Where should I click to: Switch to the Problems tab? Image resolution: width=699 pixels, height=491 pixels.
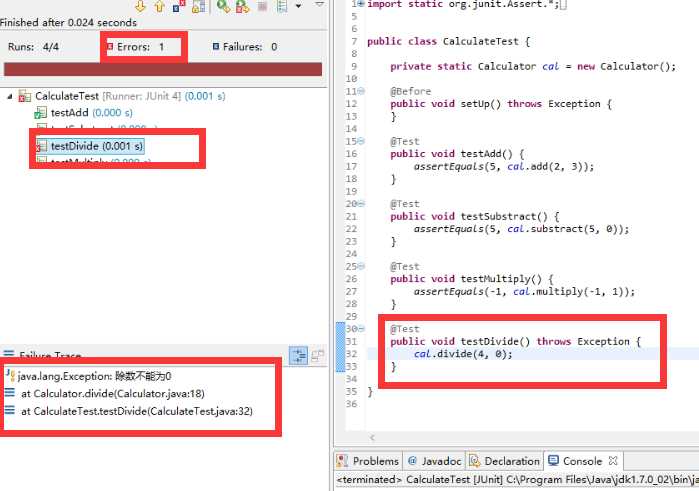(368, 461)
